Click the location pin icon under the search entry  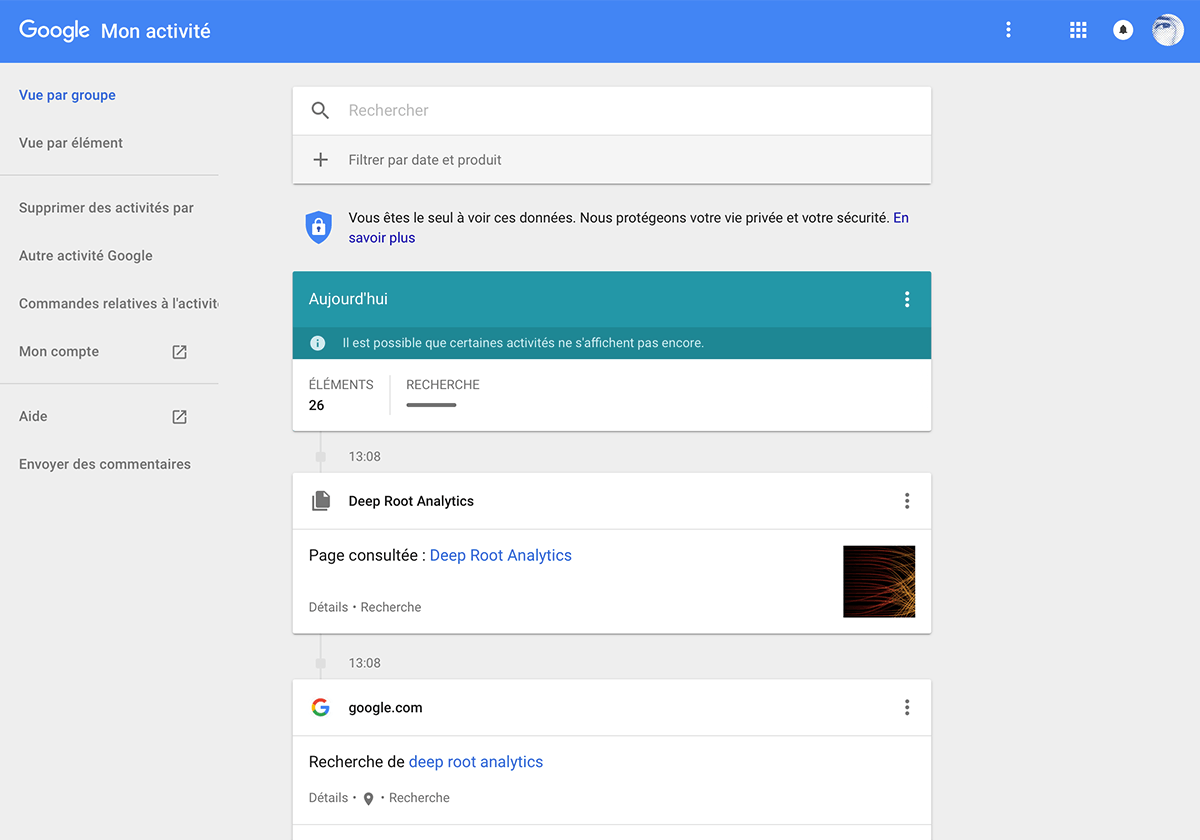pos(368,798)
